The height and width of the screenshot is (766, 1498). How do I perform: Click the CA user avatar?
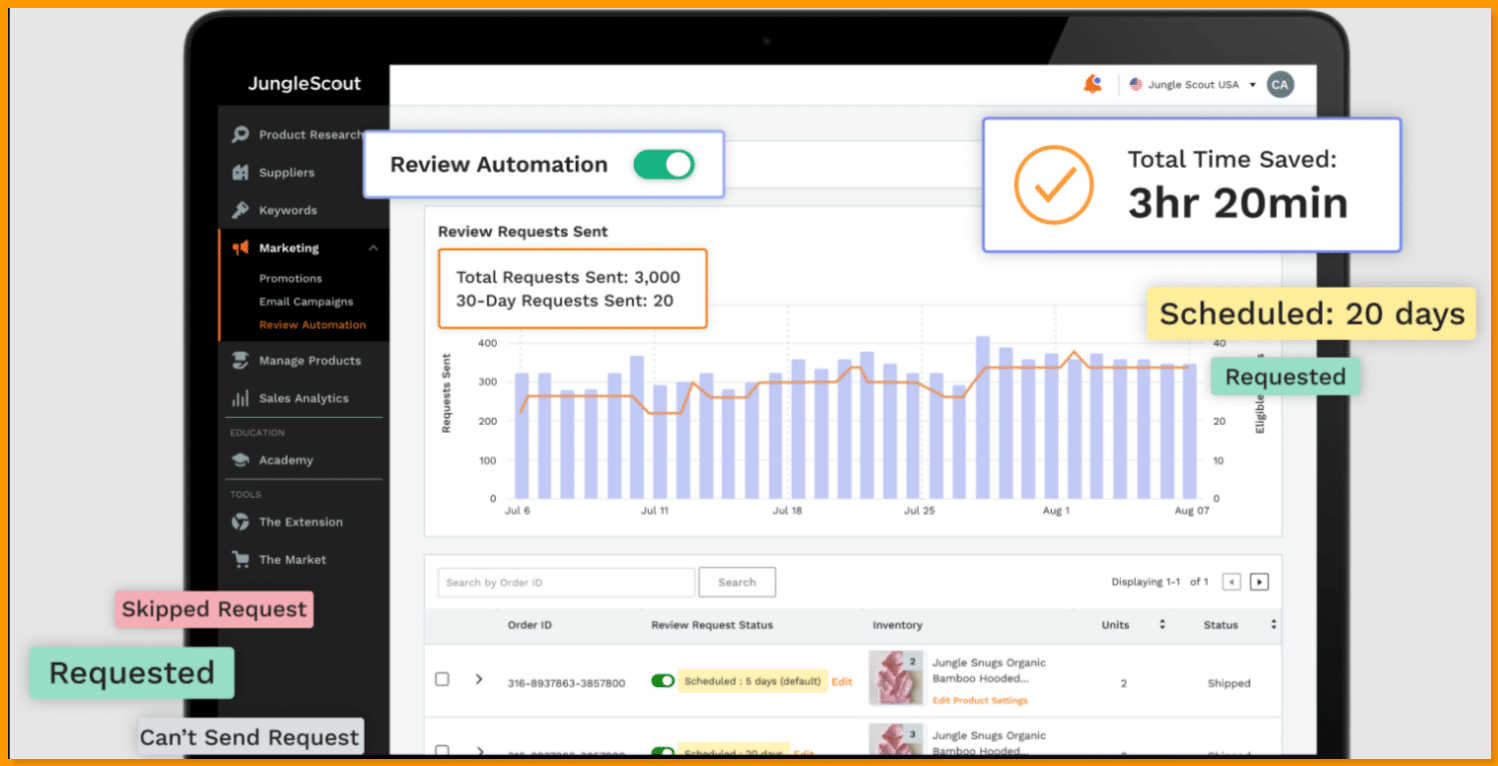pyautogui.click(x=1279, y=85)
